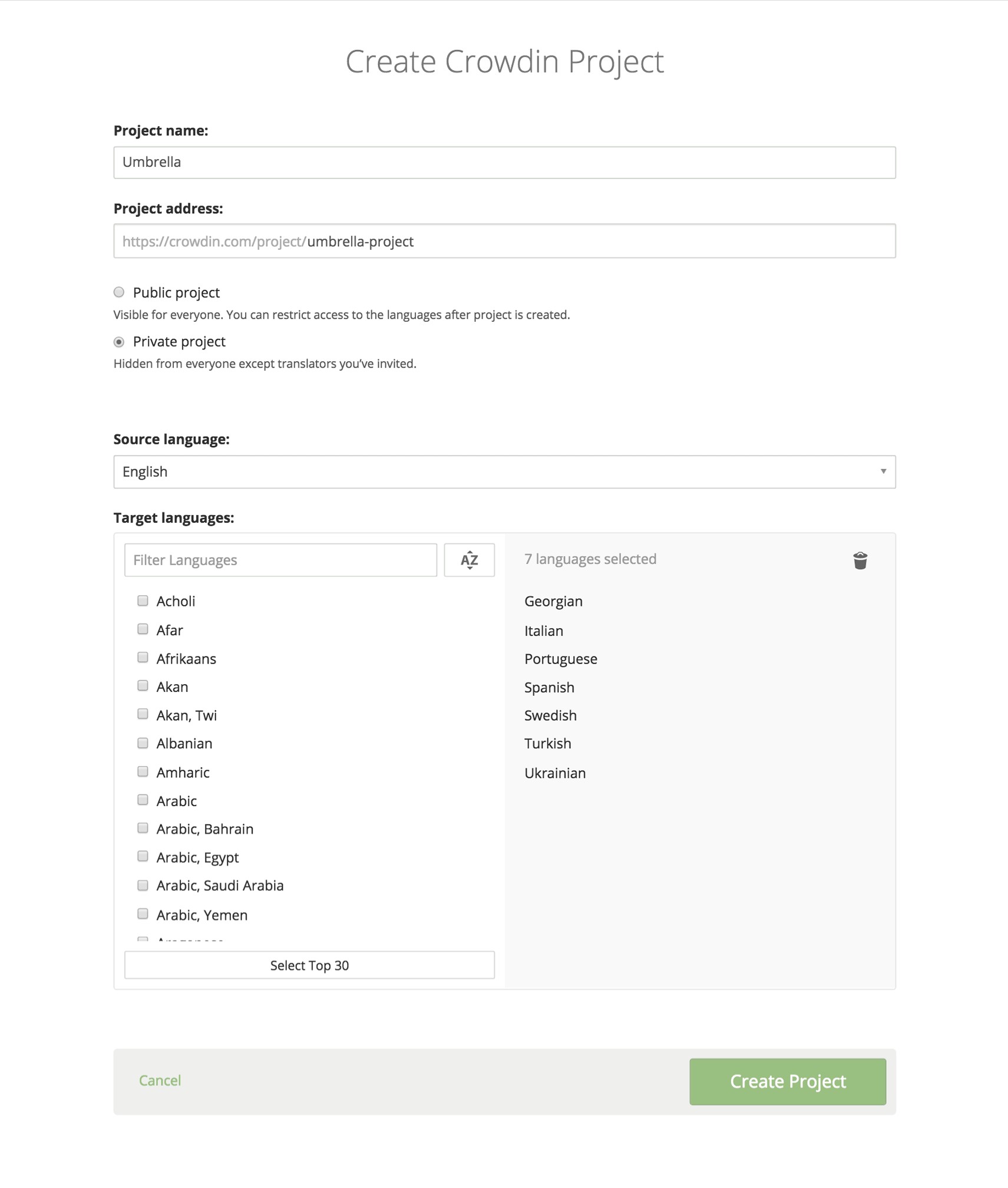This screenshot has height=1188, width=1008.
Task: Select the Public project radio button
Action: [119, 292]
